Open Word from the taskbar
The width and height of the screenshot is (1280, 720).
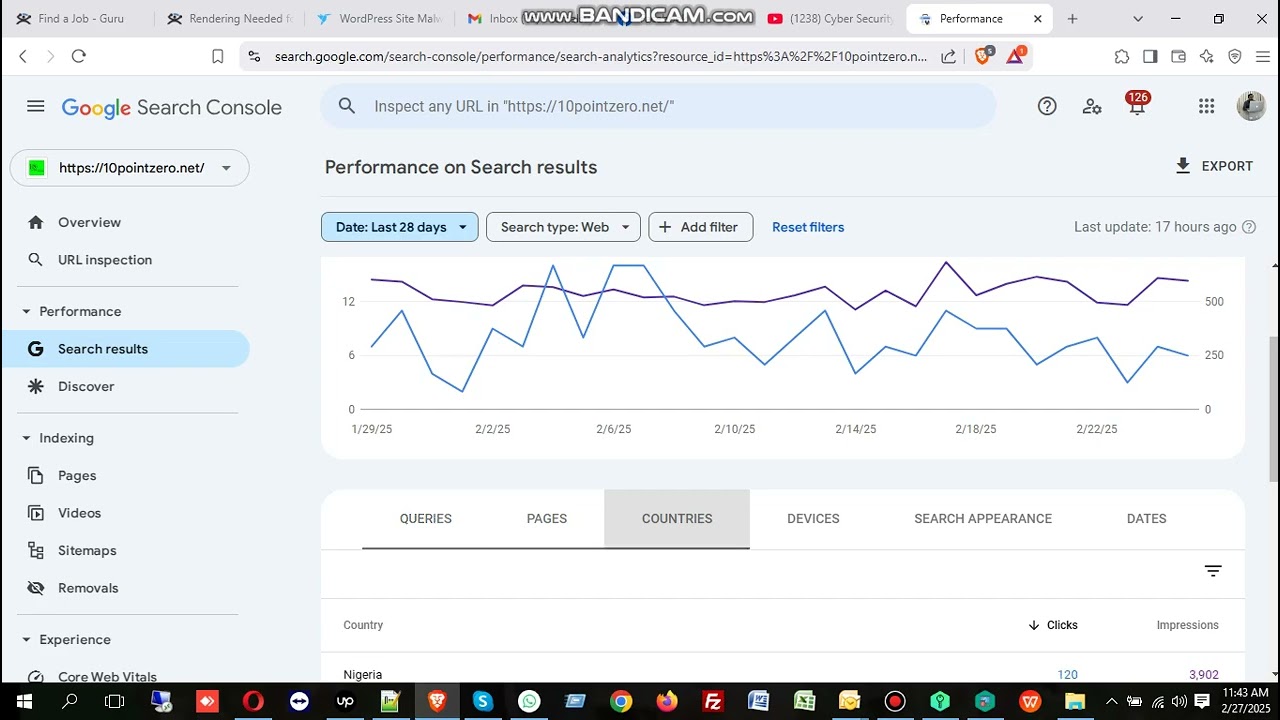click(758, 701)
